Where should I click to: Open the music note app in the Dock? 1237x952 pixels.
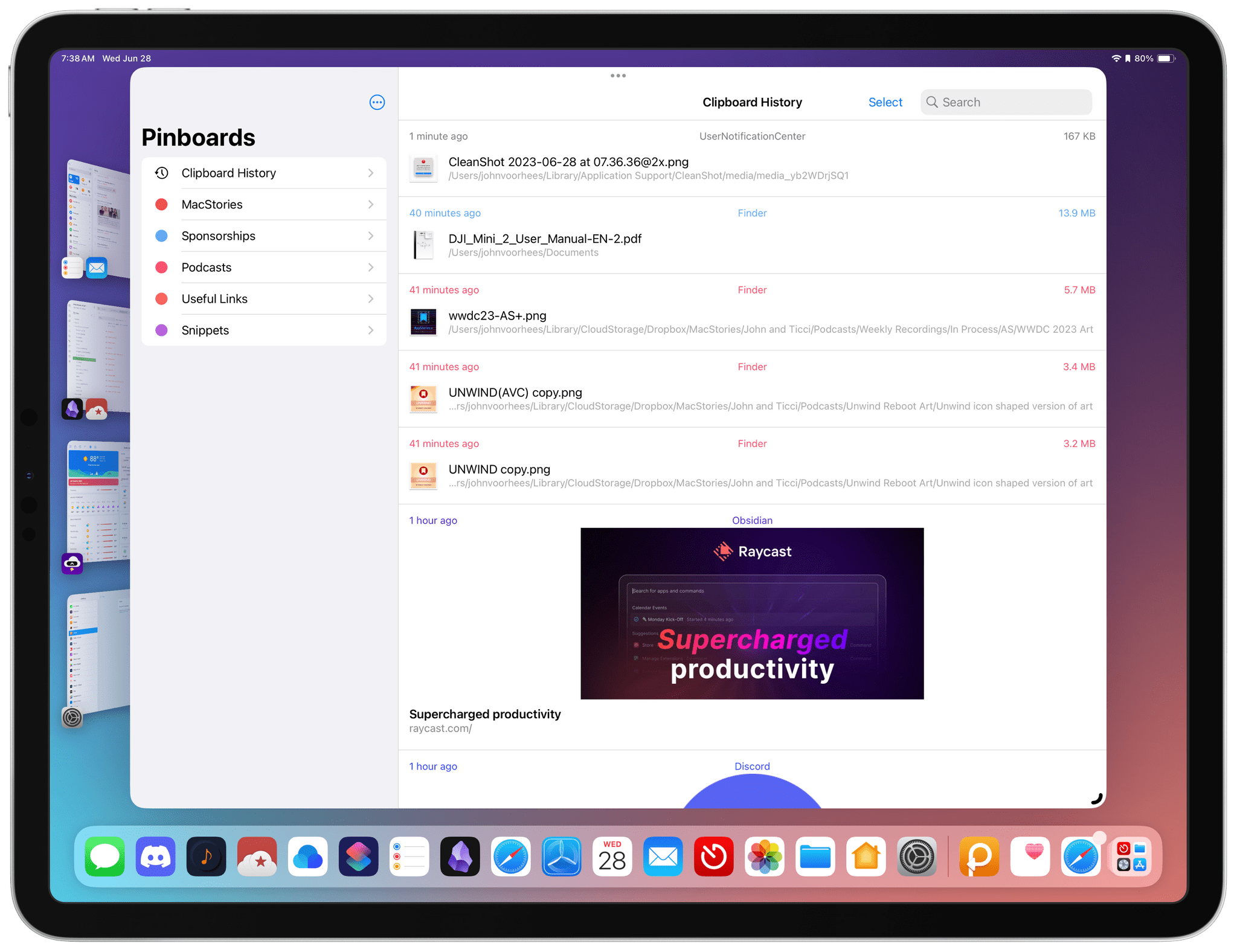pyautogui.click(x=207, y=857)
